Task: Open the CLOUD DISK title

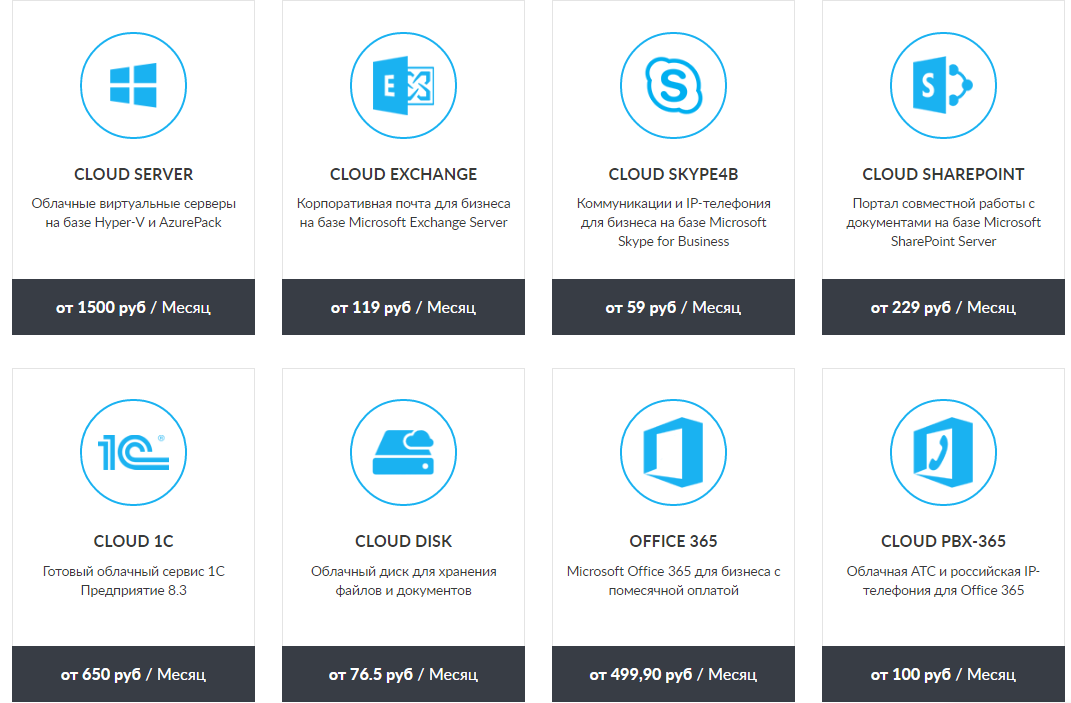Action: tap(403, 541)
